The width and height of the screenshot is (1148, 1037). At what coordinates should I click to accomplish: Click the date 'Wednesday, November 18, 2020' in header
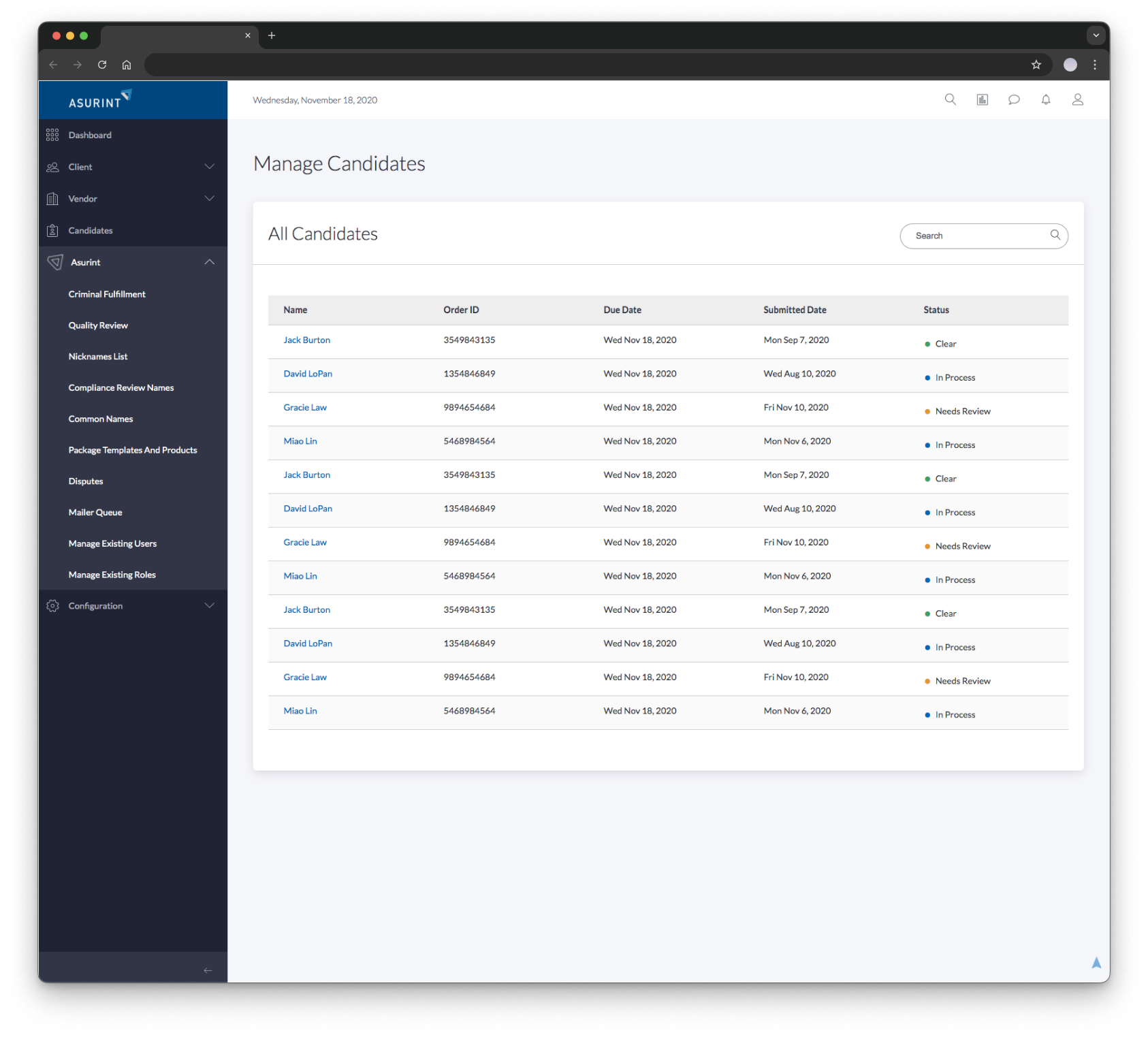click(315, 100)
